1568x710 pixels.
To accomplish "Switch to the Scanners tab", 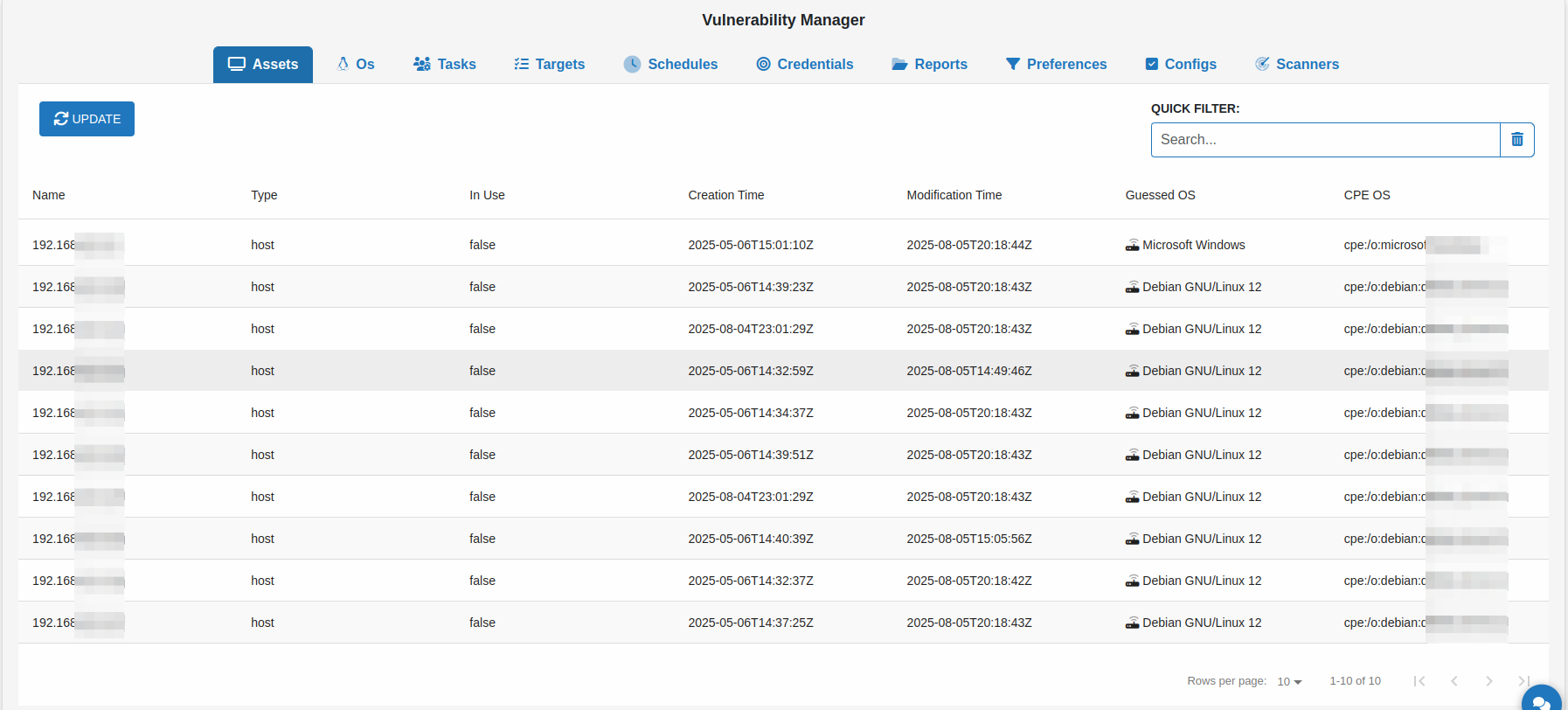I will coord(1297,65).
